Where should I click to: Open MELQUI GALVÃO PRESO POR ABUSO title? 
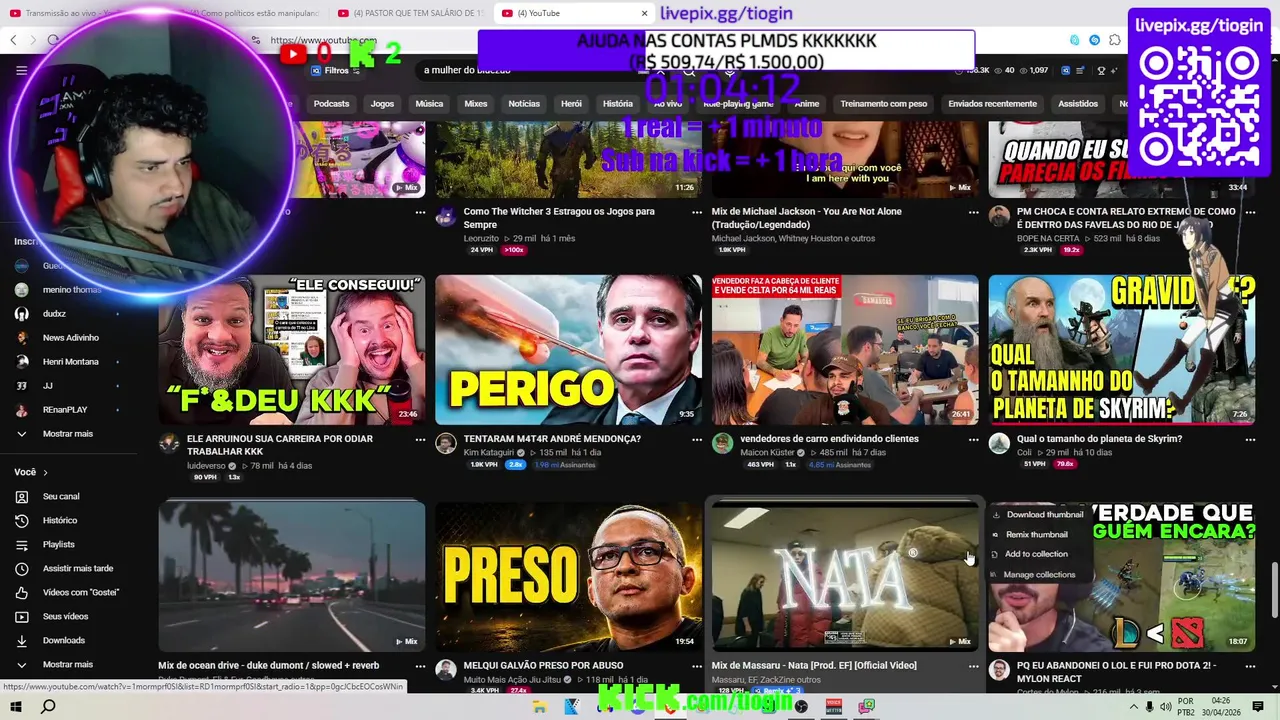(x=543, y=666)
